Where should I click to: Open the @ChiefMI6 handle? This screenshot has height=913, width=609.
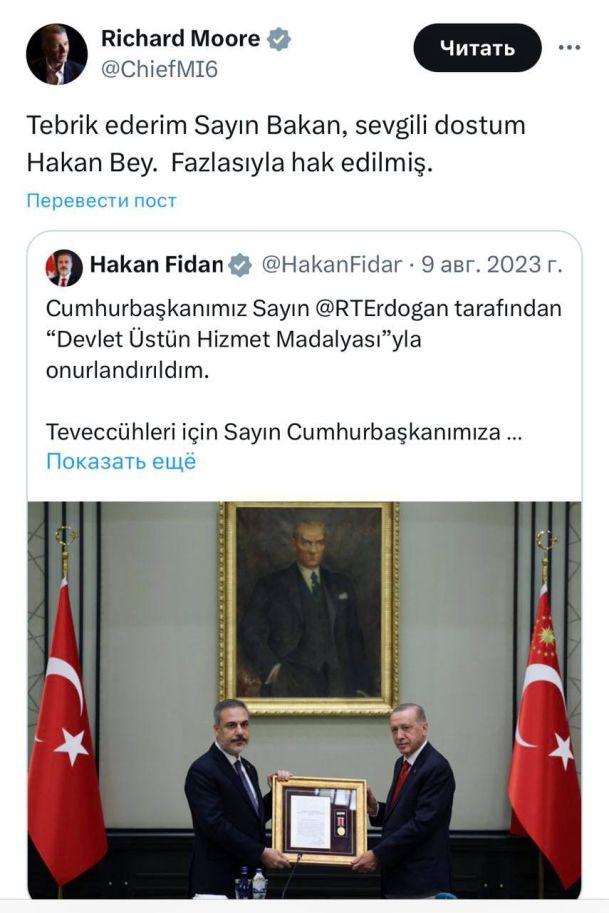pos(160,69)
